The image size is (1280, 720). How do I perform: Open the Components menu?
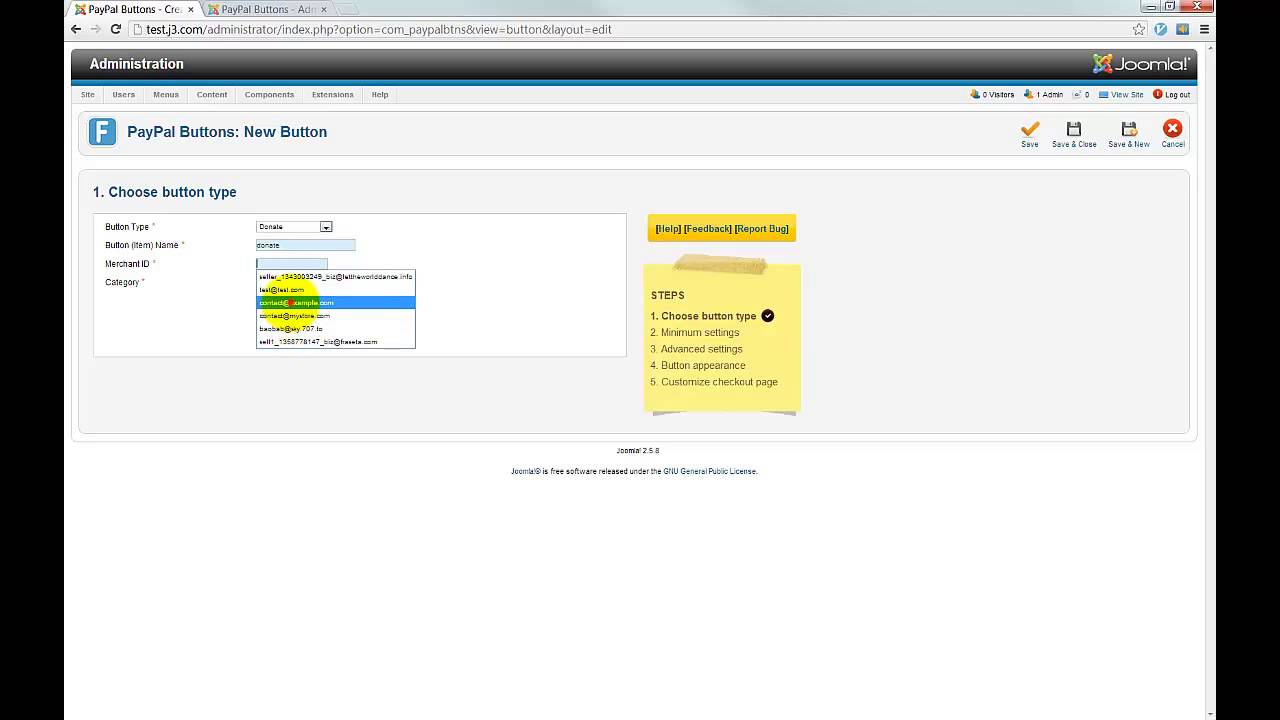point(269,94)
